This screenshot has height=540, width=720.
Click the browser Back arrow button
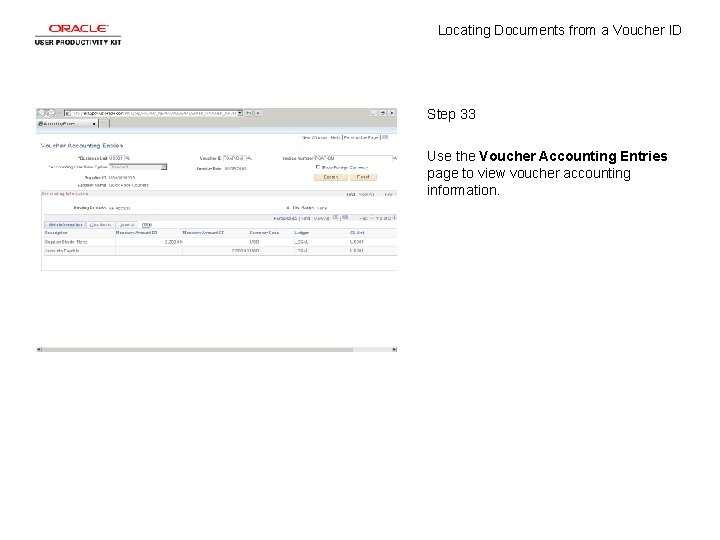[42, 113]
